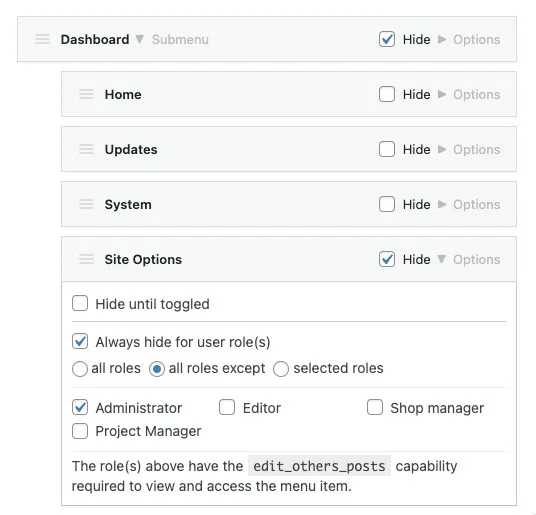Click the System row drag handle

click(86, 204)
